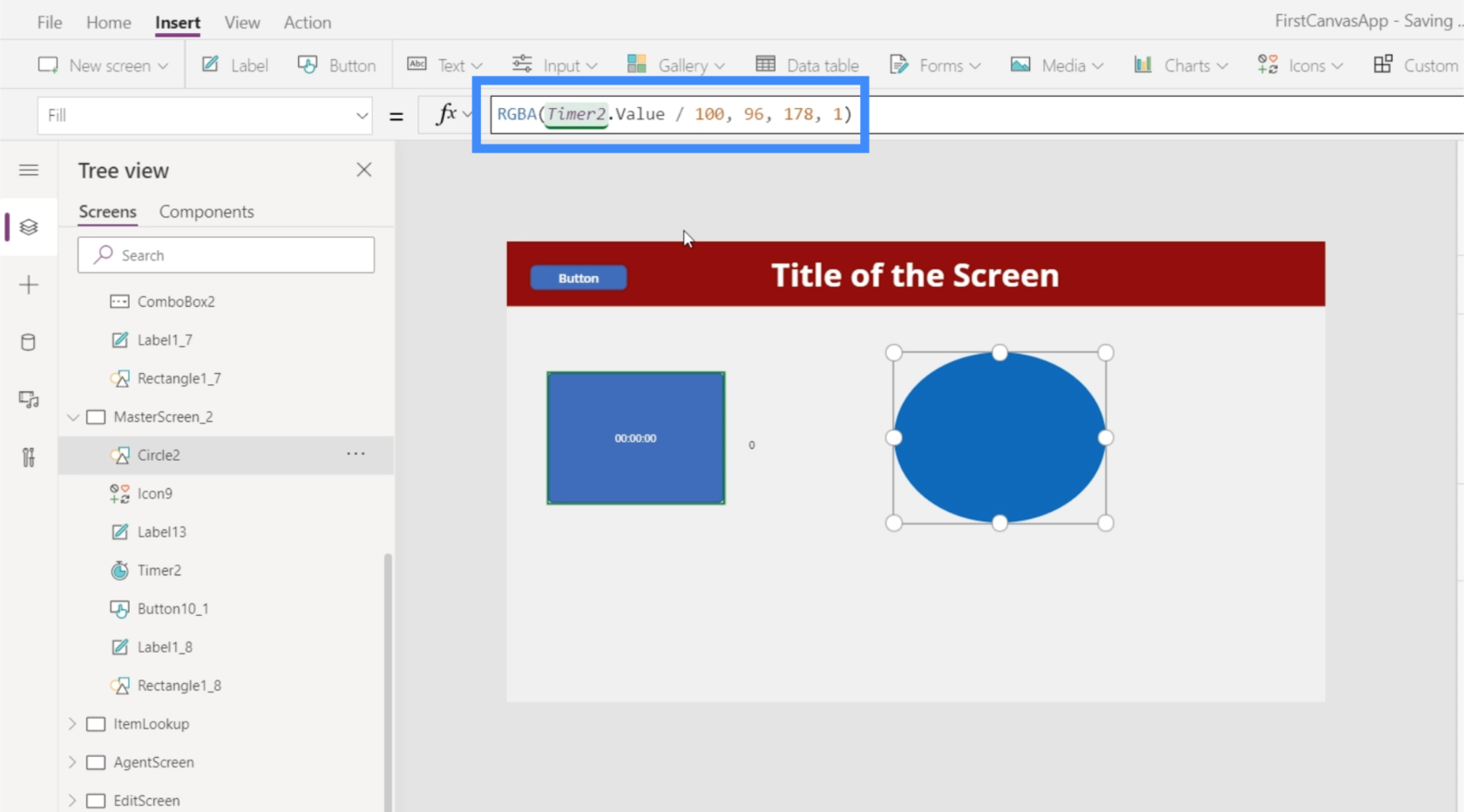
Task: Expand the Gallery dropdown arrow
Action: [x=719, y=66]
